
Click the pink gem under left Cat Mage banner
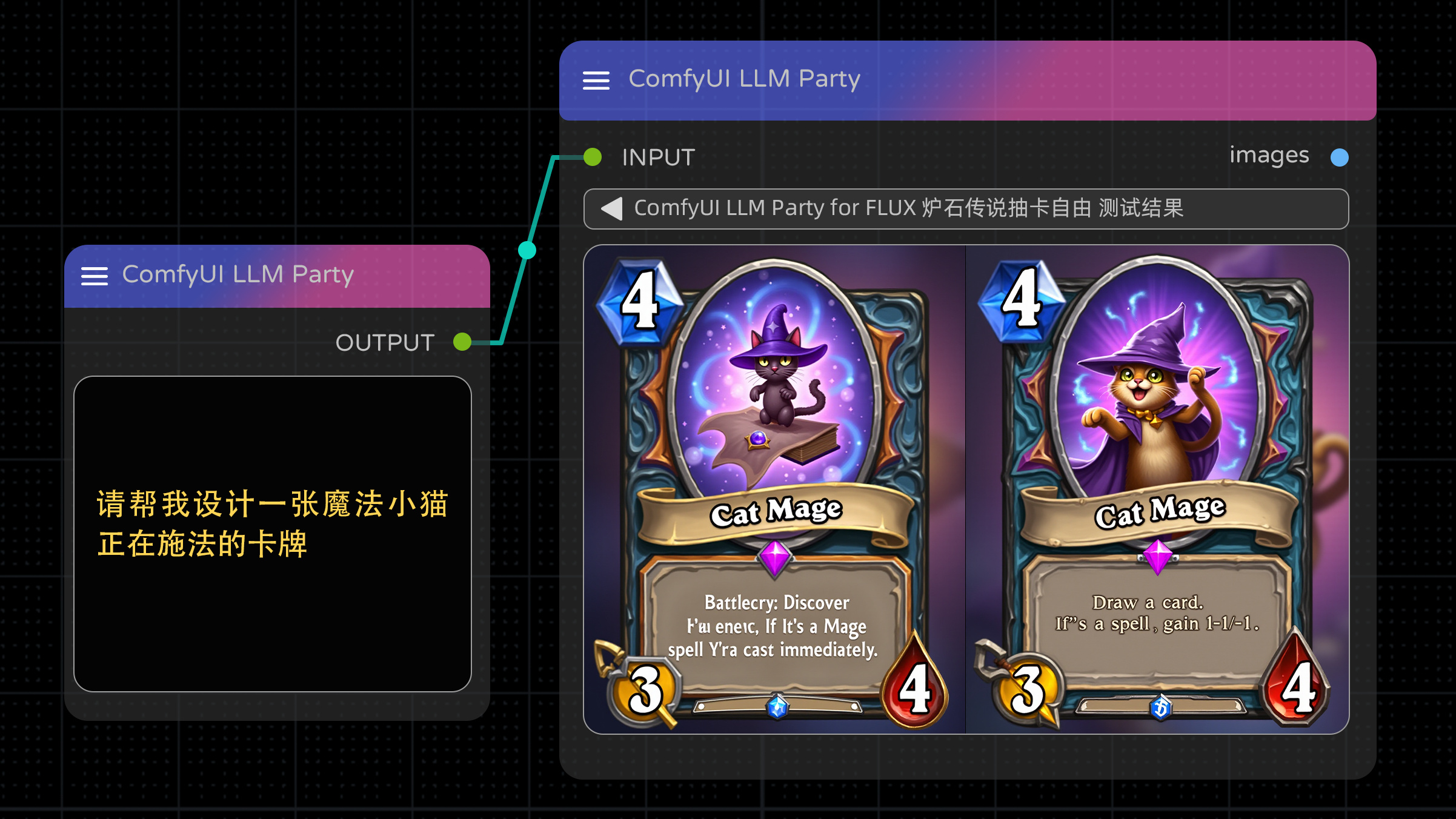click(x=775, y=558)
